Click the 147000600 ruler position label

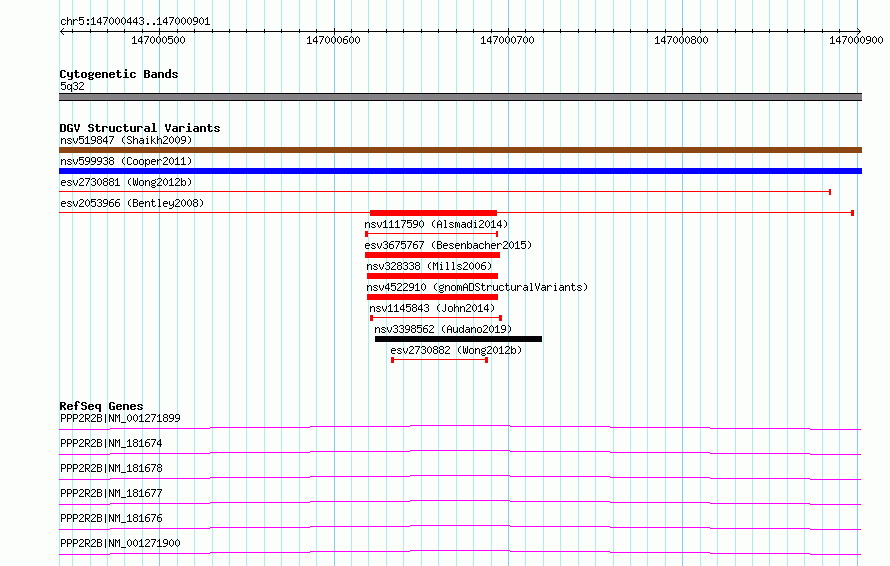pyautogui.click(x=333, y=40)
